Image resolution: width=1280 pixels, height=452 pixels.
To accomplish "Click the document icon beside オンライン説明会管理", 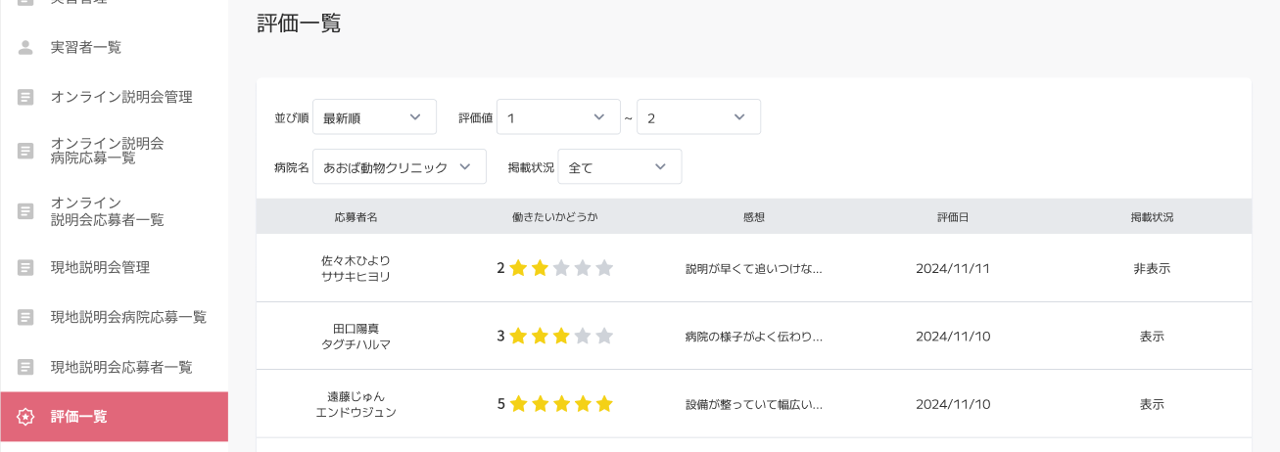I will [x=26, y=97].
